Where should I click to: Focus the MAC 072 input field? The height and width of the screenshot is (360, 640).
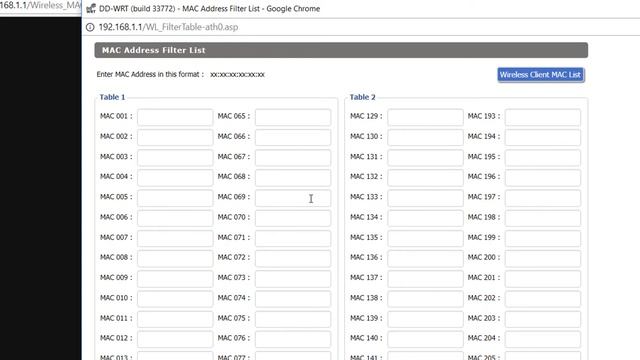(293, 258)
